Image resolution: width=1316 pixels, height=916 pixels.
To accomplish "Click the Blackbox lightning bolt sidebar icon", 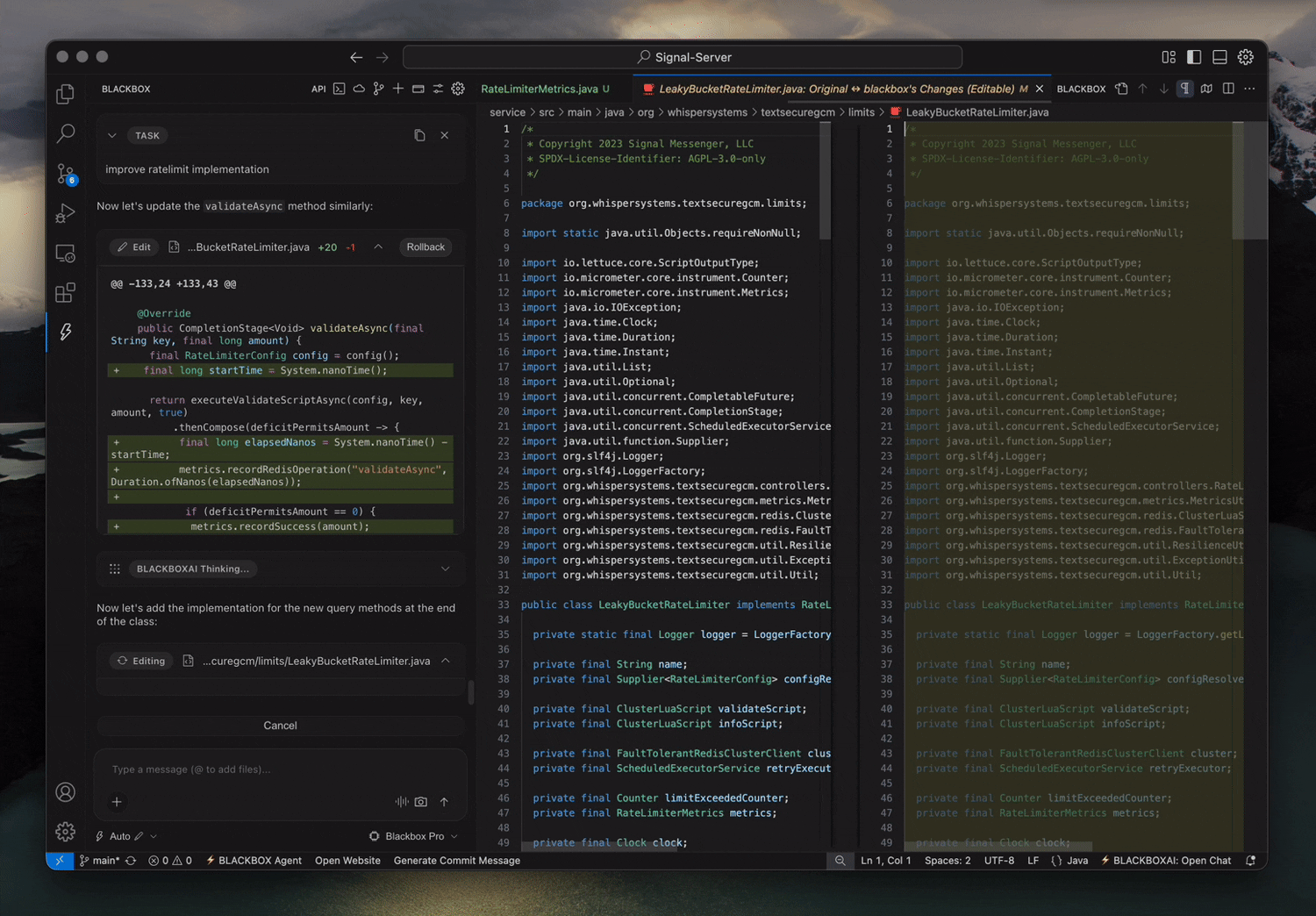I will (65, 333).
